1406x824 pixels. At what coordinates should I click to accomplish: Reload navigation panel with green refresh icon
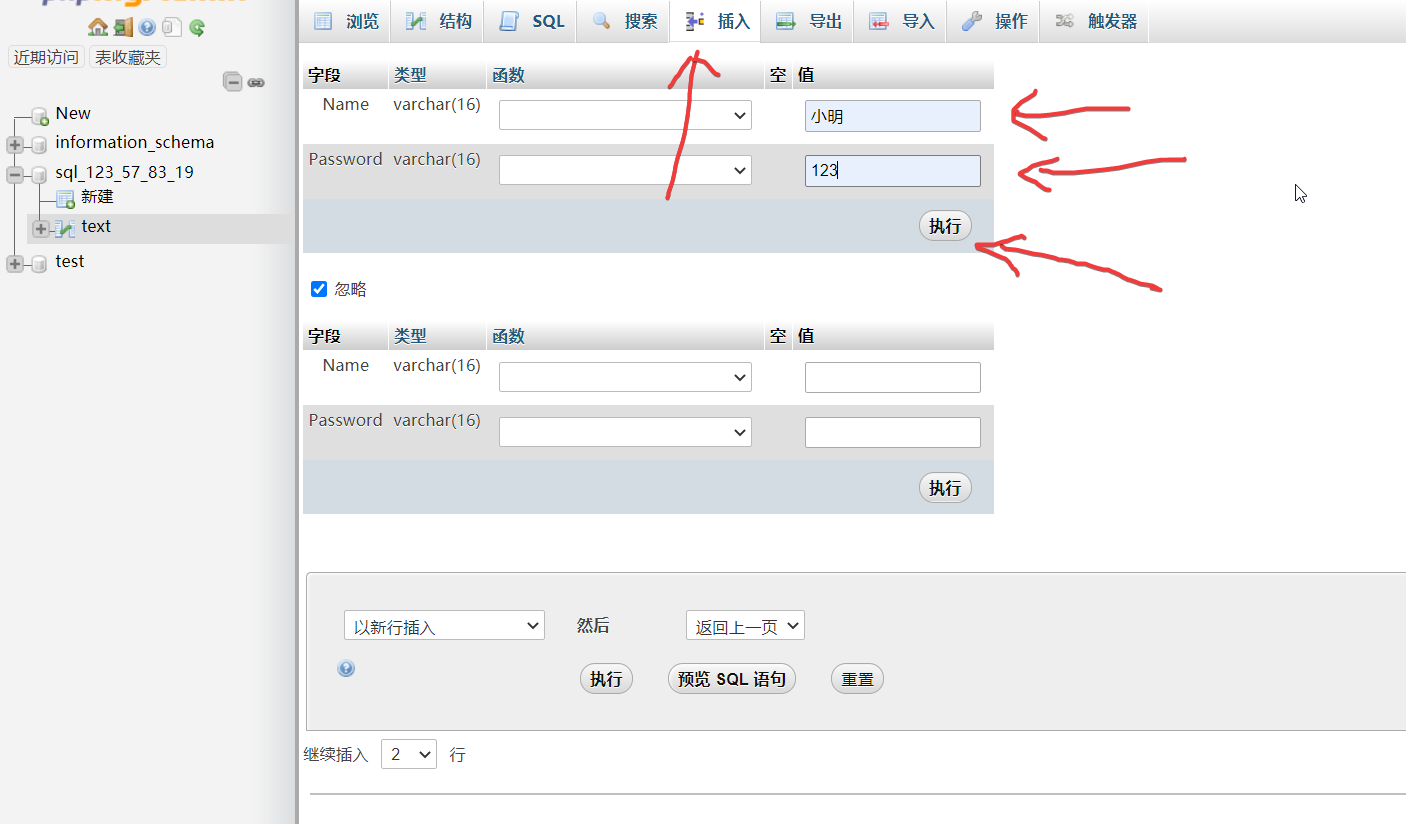click(x=197, y=28)
